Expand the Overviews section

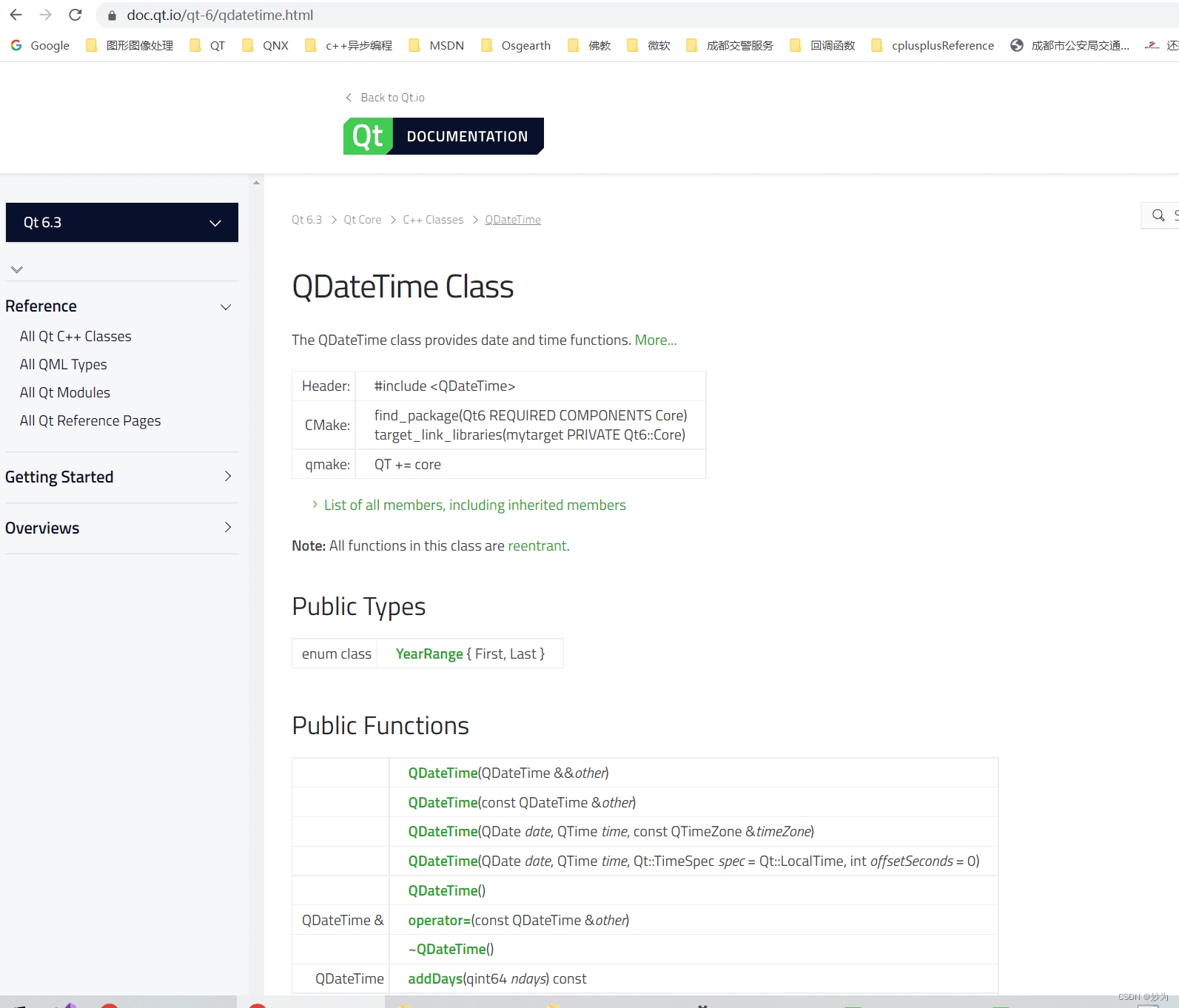click(x=227, y=528)
